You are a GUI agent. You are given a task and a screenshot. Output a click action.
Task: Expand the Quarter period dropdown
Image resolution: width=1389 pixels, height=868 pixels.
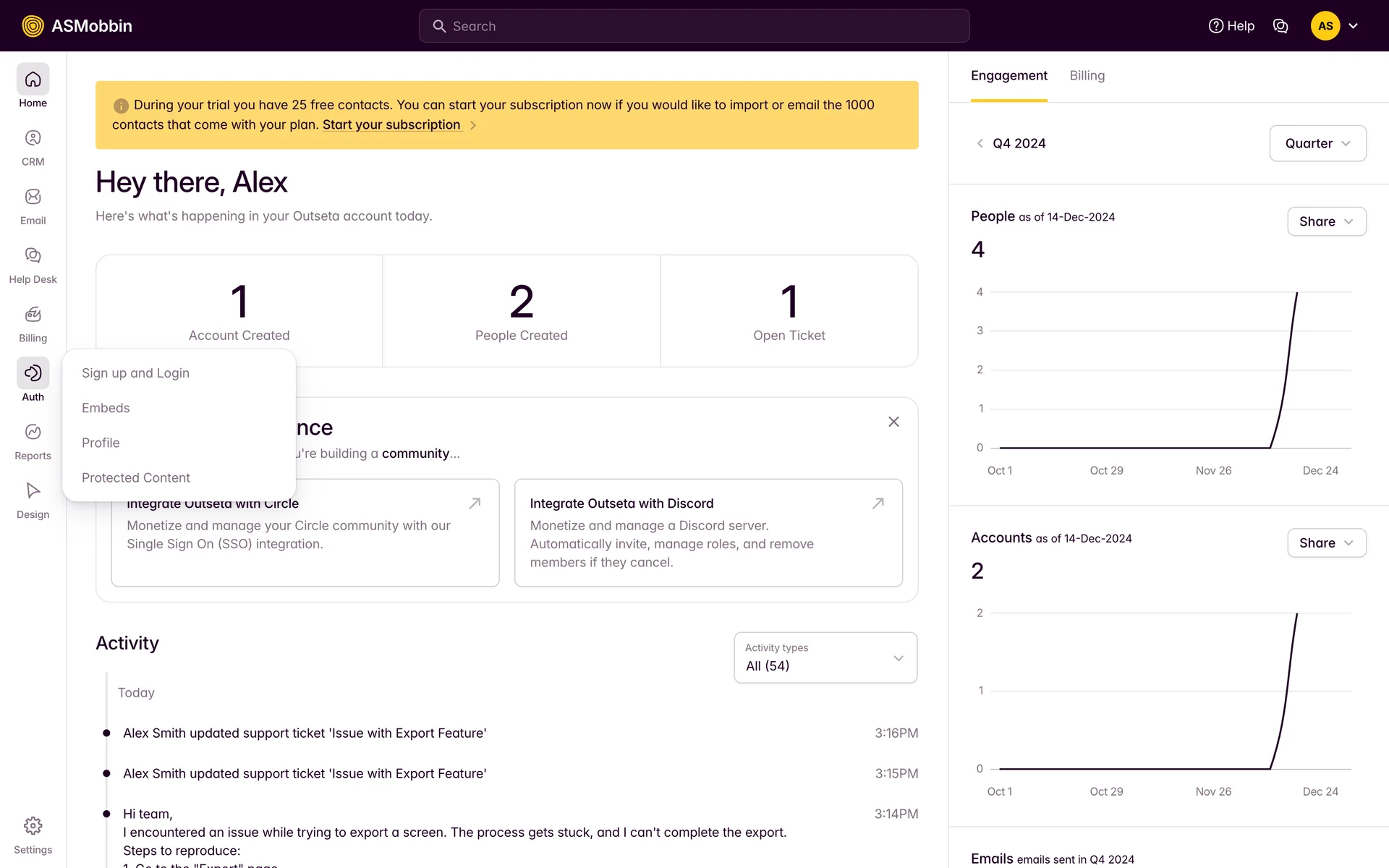point(1317,143)
